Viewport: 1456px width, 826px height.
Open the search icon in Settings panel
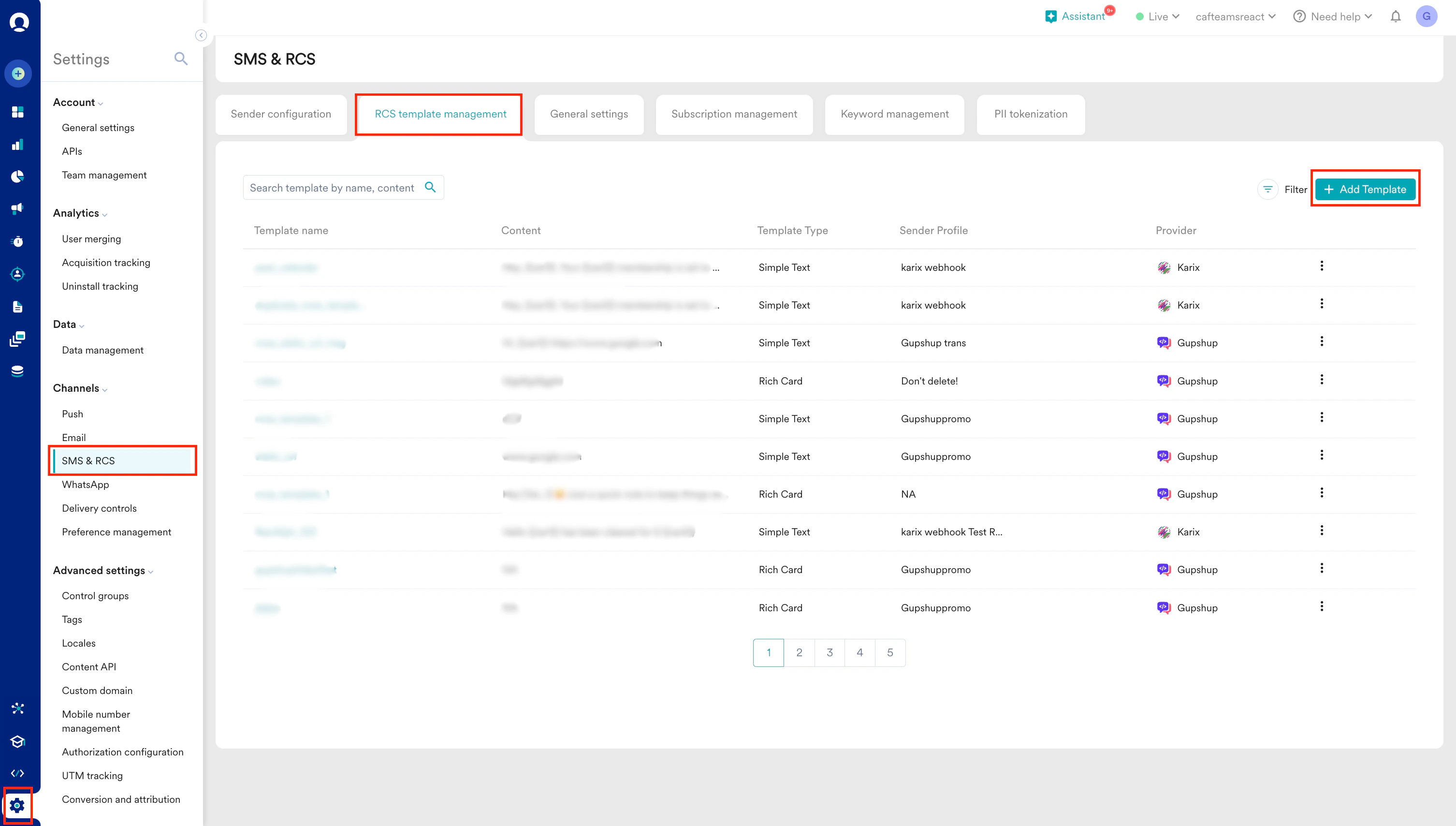pos(180,59)
